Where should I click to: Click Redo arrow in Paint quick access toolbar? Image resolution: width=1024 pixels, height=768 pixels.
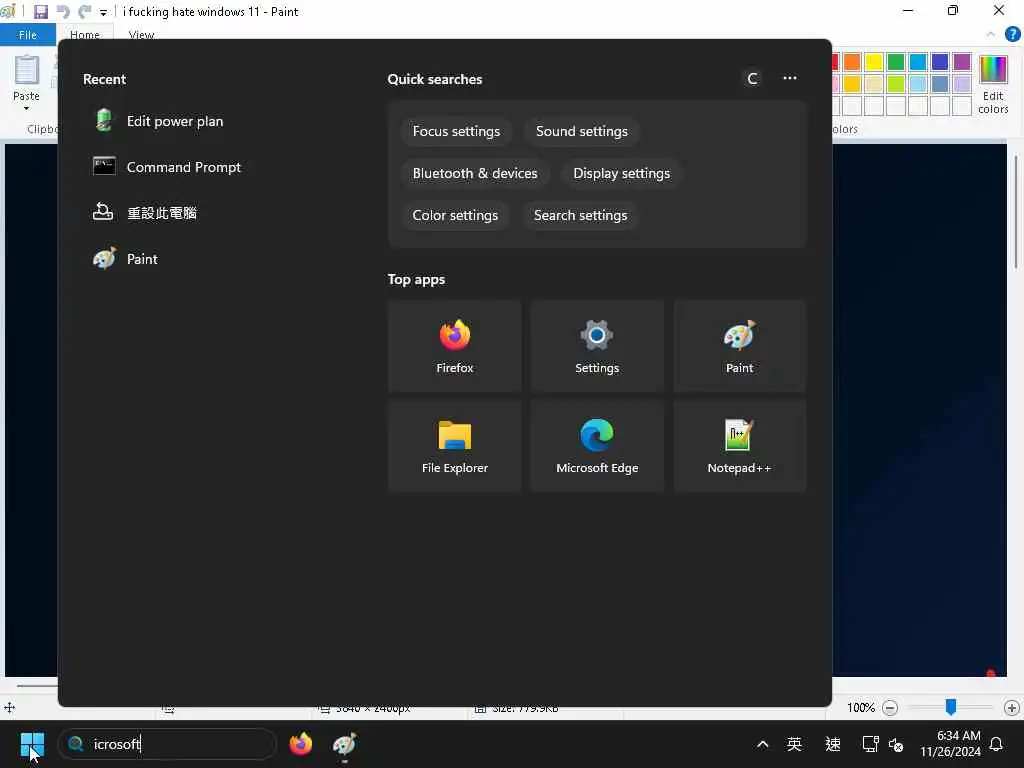(x=84, y=12)
